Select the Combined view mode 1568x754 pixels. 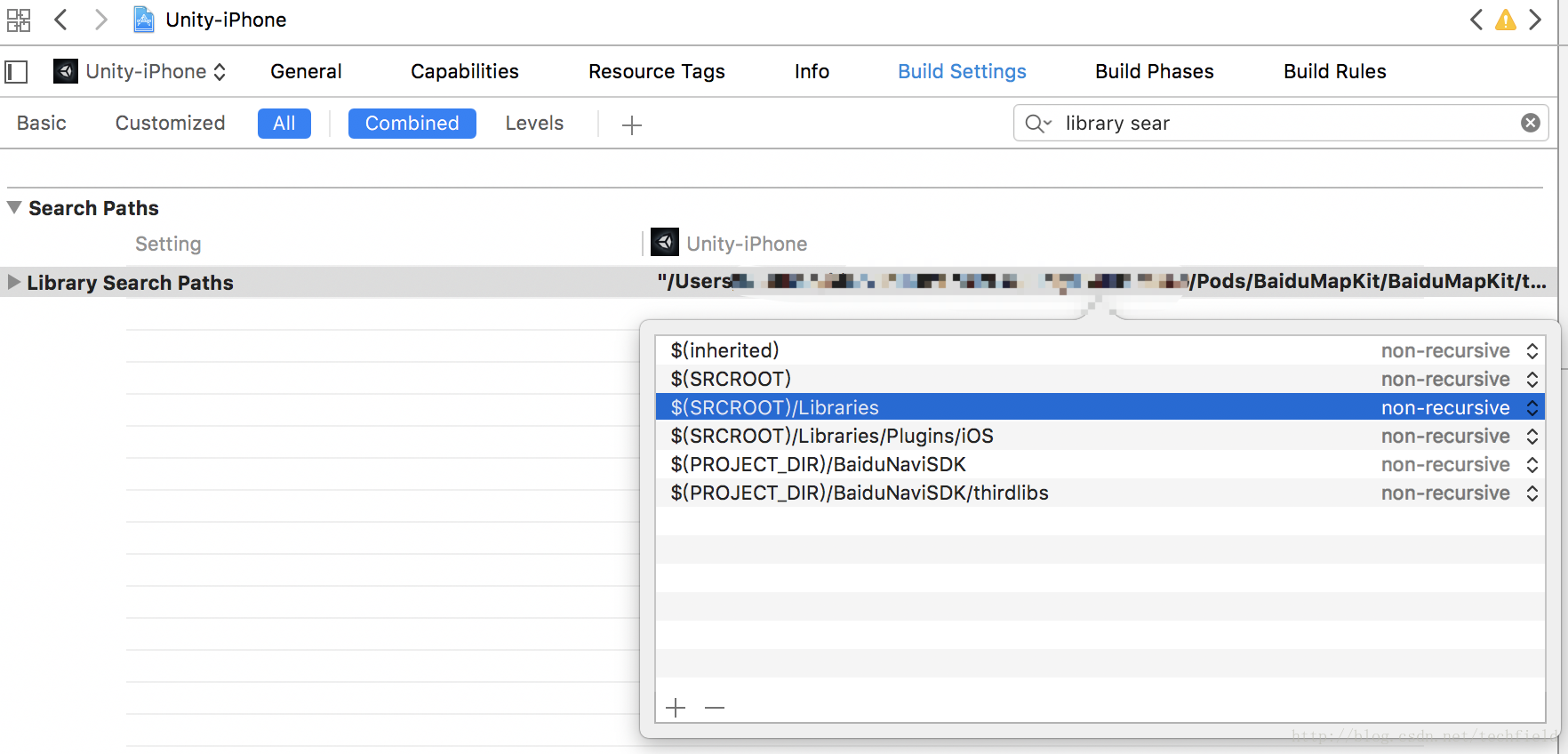(x=412, y=123)
